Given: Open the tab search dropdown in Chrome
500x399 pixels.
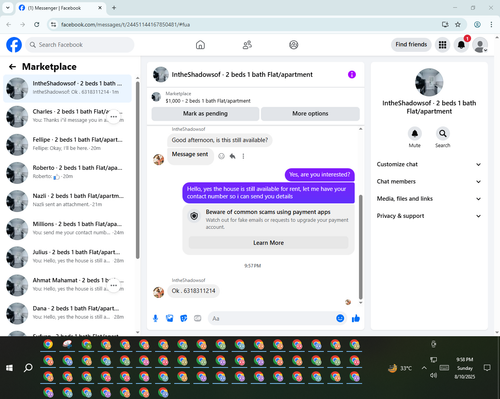Looking at the screenshot, I should 8,8.
